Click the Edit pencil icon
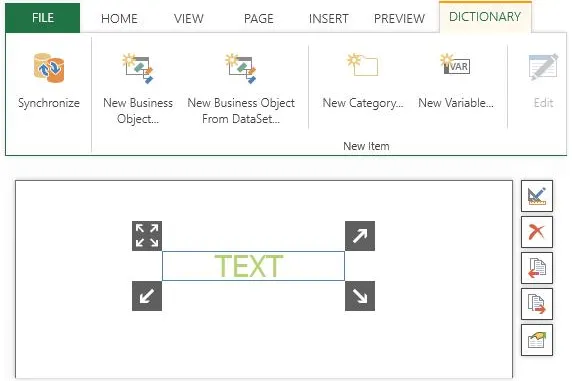572x381 pixels. click(x=544, y=67)
